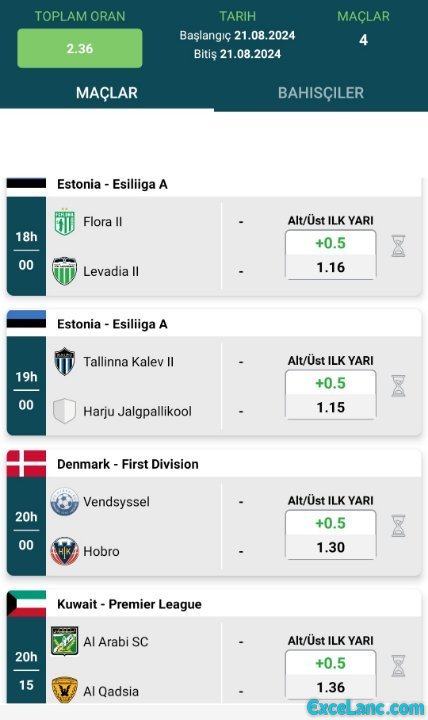Select the +0.5 bet at 1.15 odds
Viewport: 428px width, 720px height.
[x=331, y=395]
